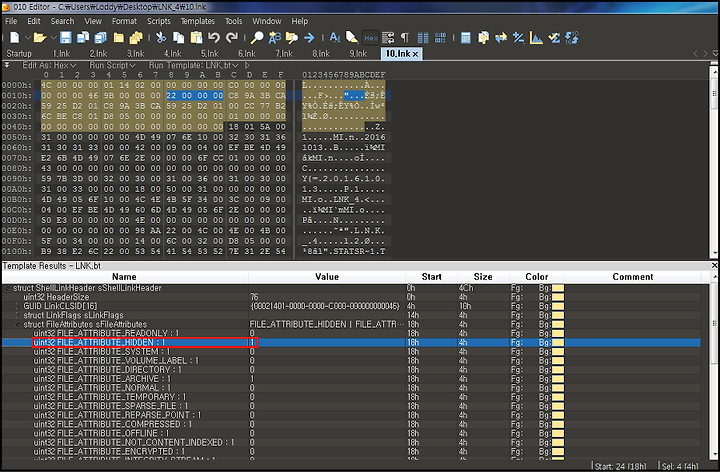Toggle the collapse chevron left of Edit As
Screen dimensions: 720x472
[7, 65]
